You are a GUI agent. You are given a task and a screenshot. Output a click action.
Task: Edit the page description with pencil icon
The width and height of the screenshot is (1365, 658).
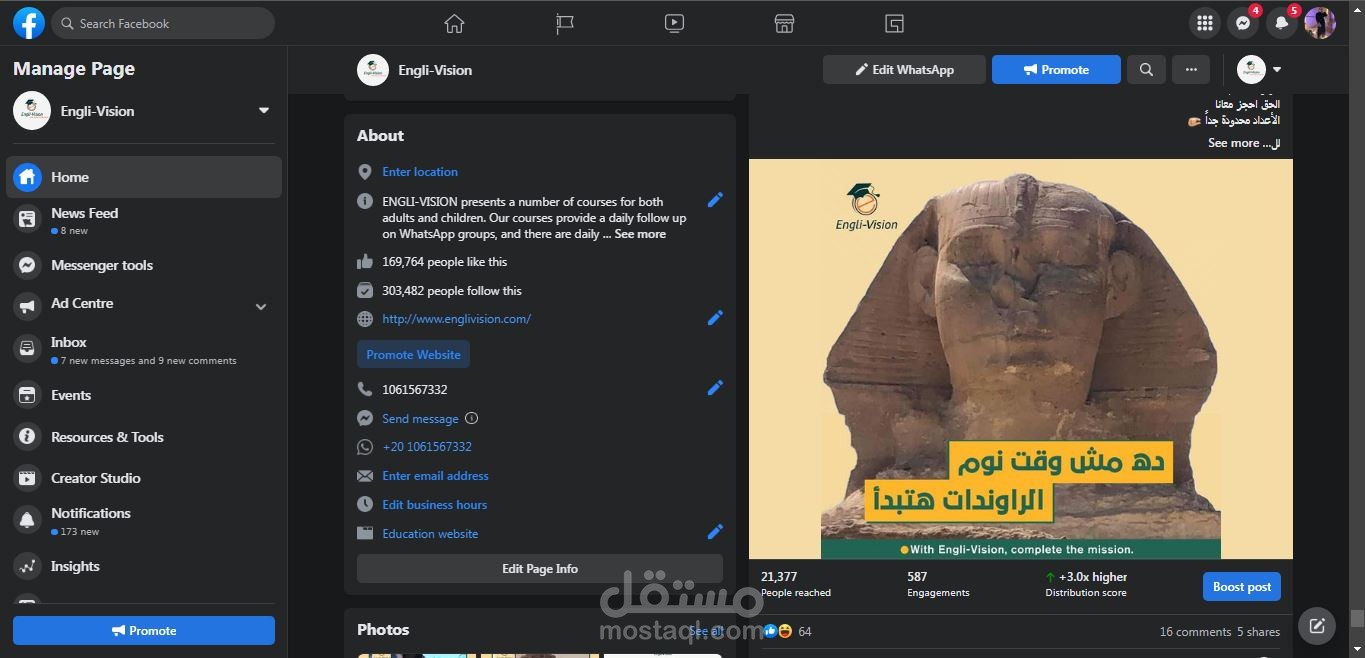(715, 200)
